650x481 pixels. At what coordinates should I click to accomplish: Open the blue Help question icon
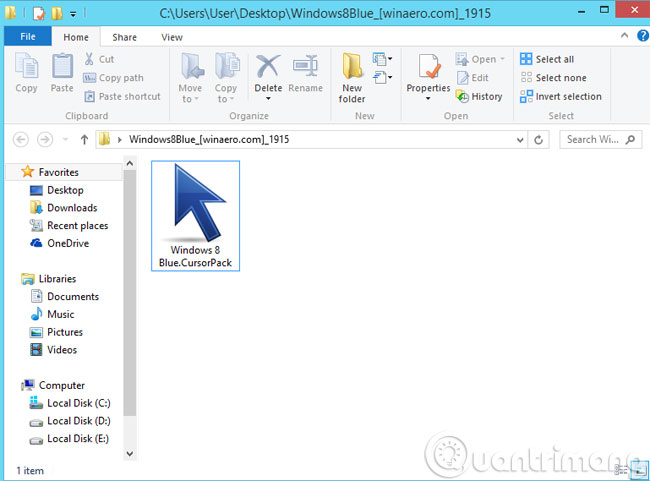pyautogui.click(x=643, y=36)
